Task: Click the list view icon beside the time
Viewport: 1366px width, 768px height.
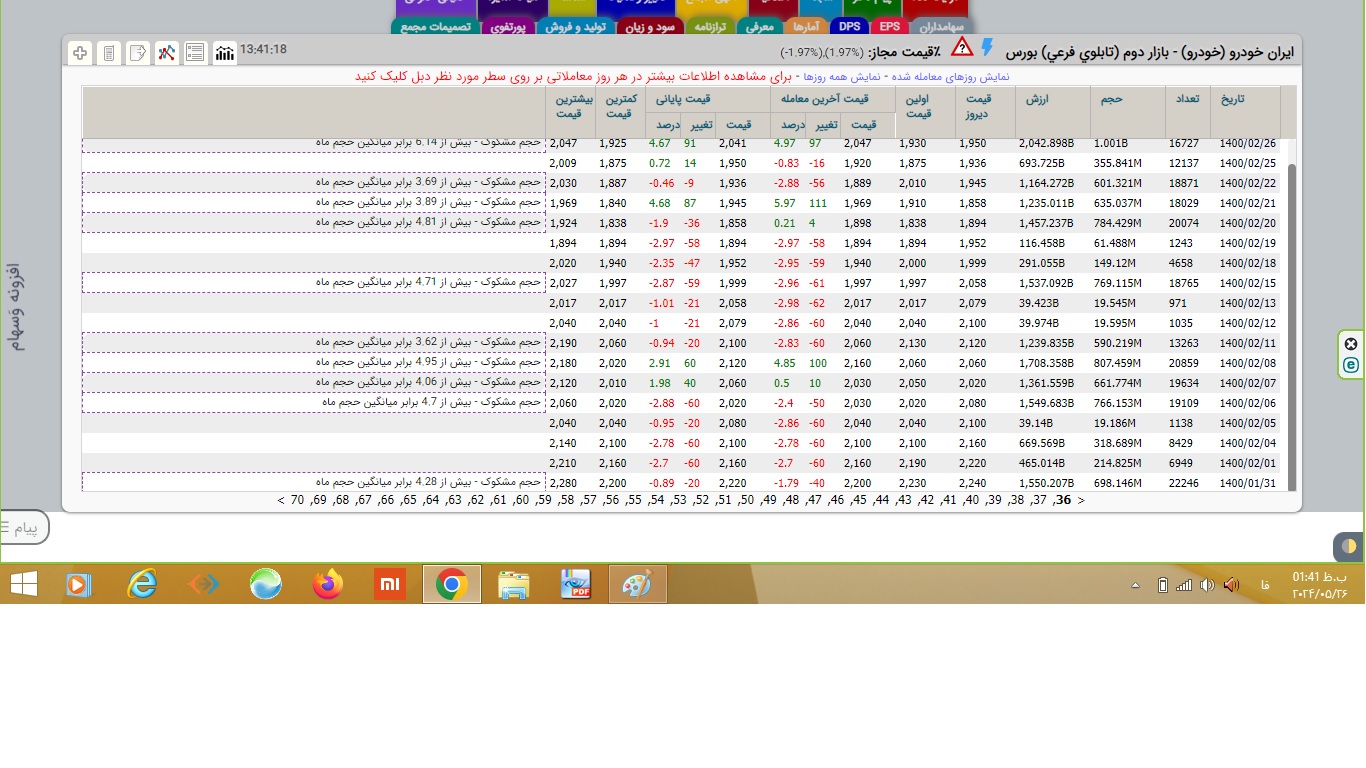Action: [196, 52]
